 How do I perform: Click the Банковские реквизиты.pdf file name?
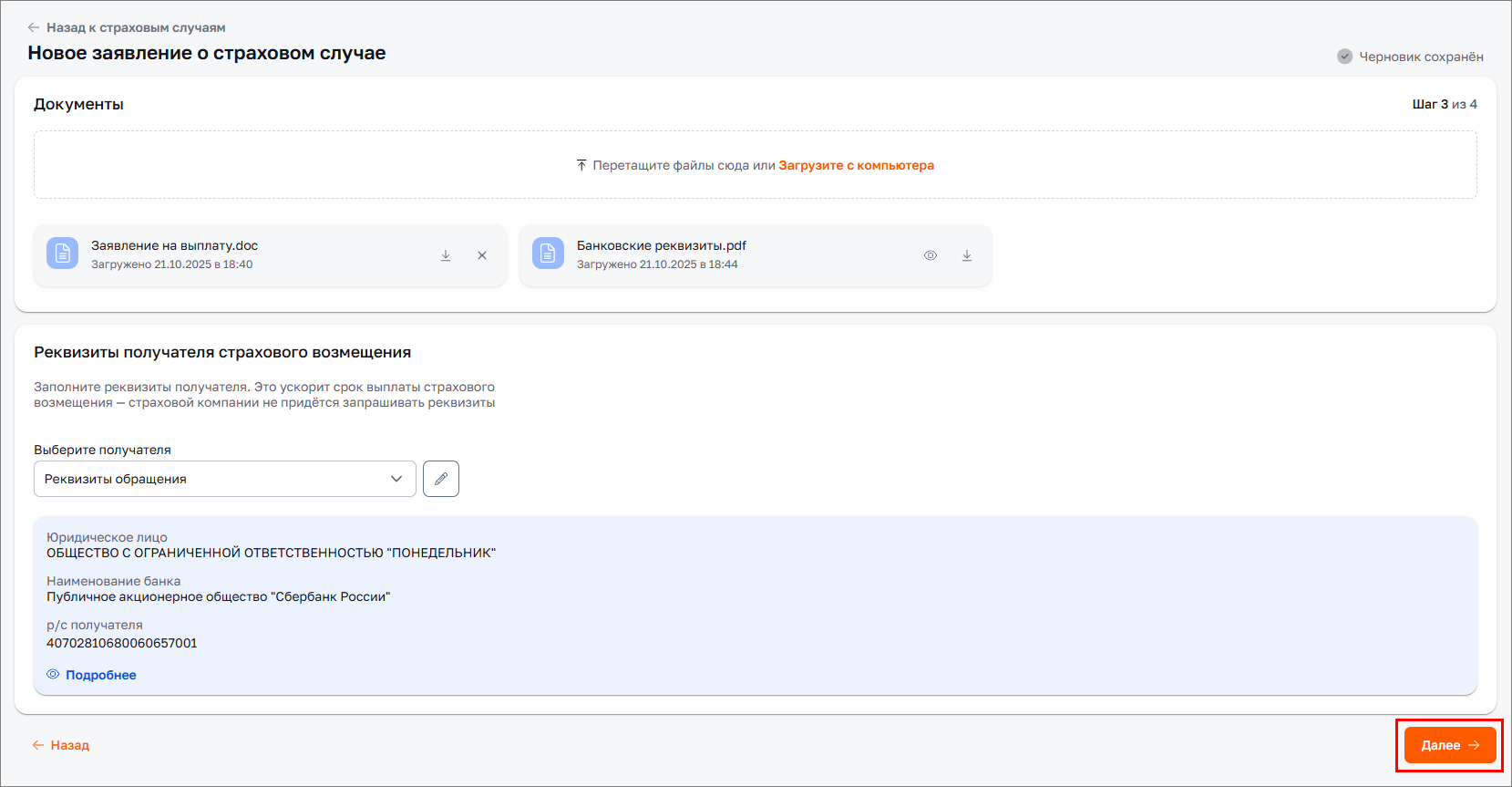(x=661, y=245)
